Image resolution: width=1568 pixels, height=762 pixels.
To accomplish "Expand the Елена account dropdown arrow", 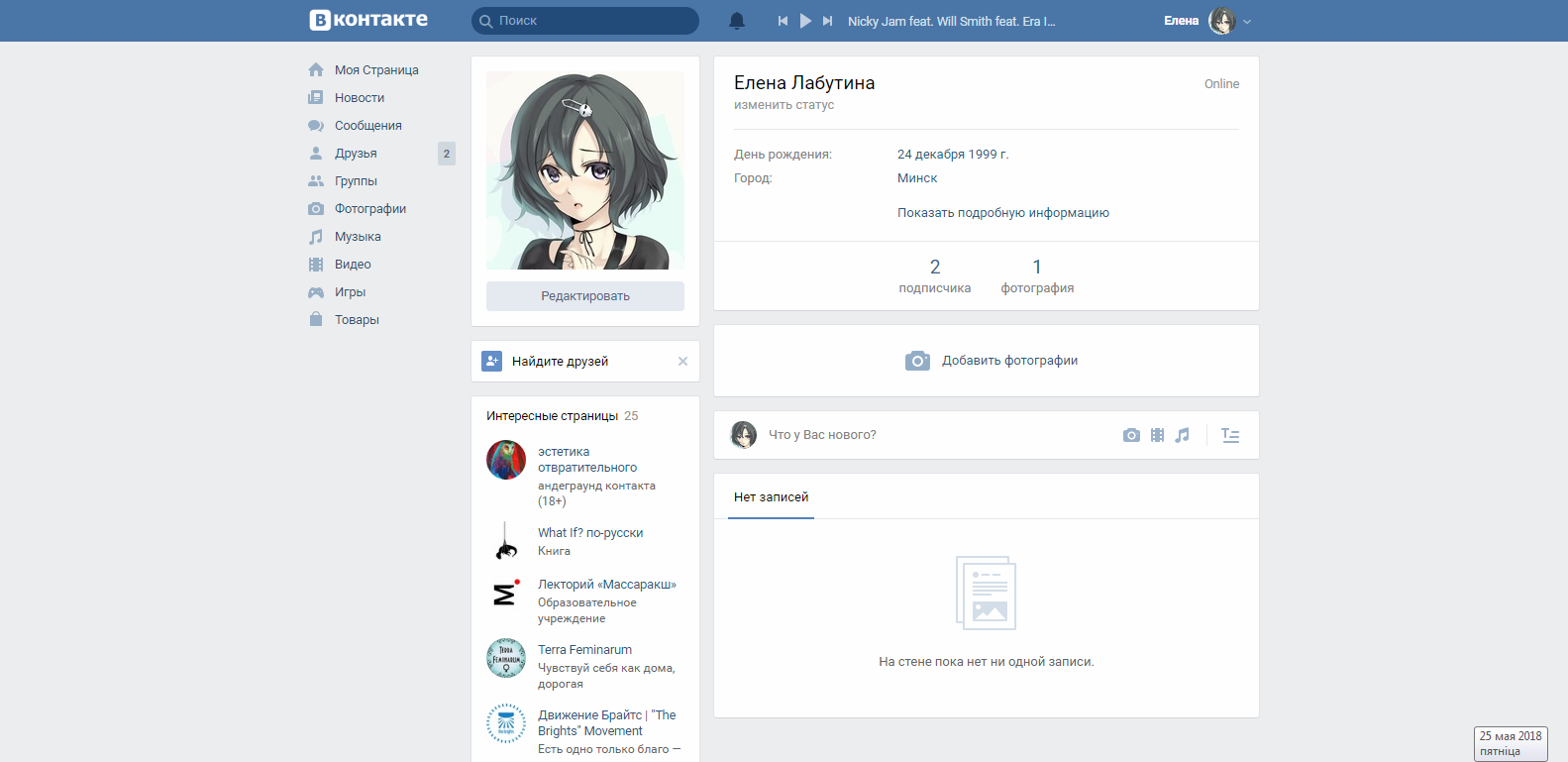I will [1247, 22].
